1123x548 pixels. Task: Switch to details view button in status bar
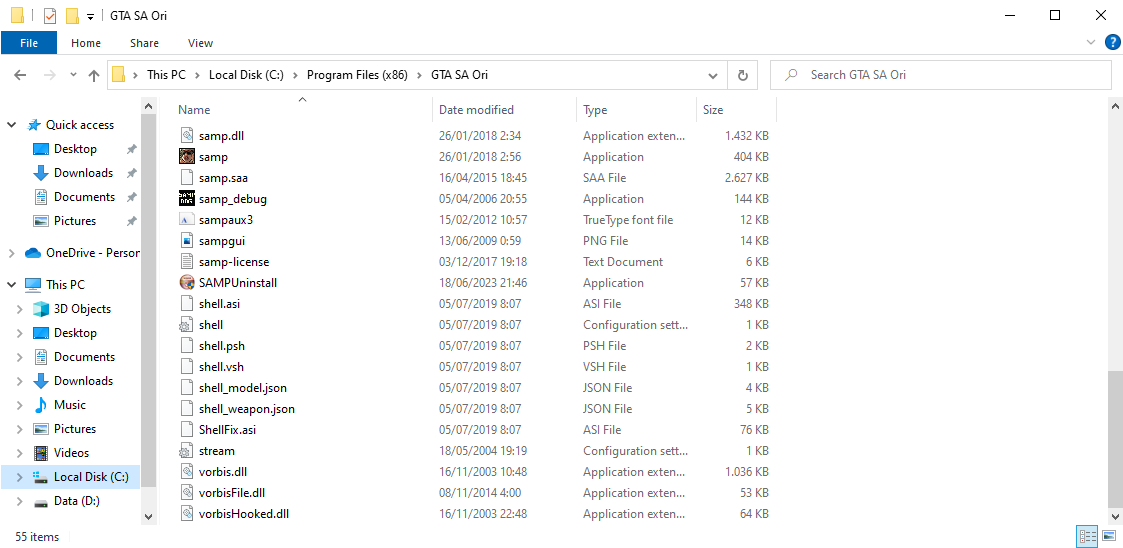(x=1088, y=537)
